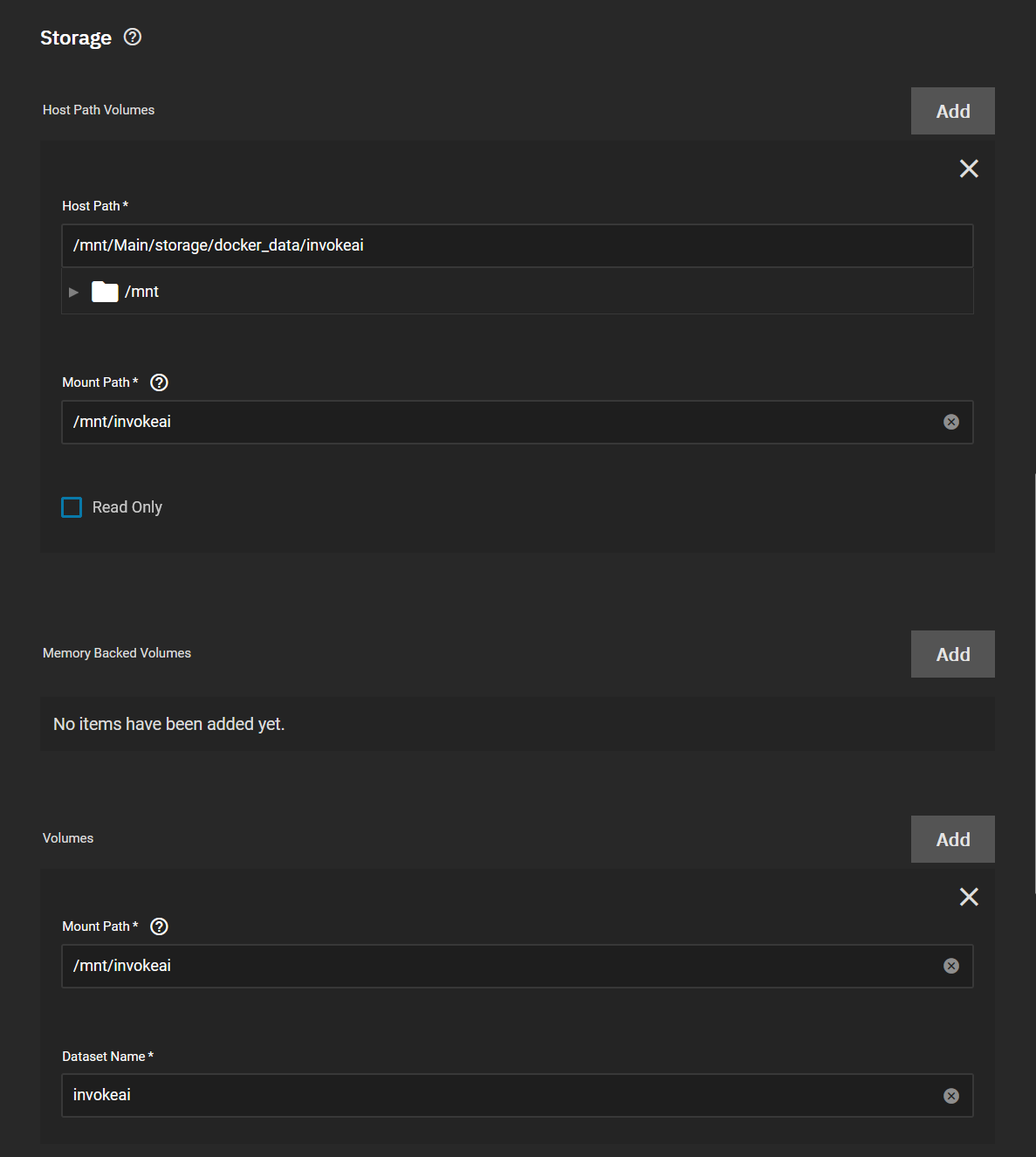Open the Mount Path help in Volumes section

159,926
